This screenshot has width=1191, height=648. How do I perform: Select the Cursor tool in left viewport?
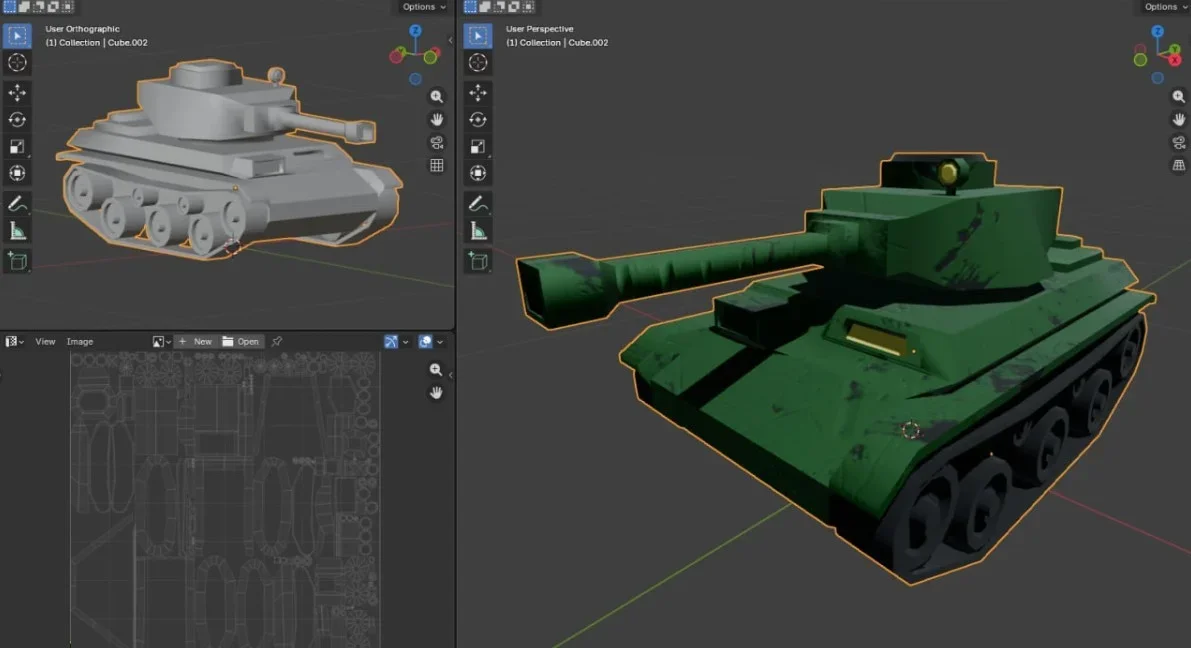(x=17, y=63)
